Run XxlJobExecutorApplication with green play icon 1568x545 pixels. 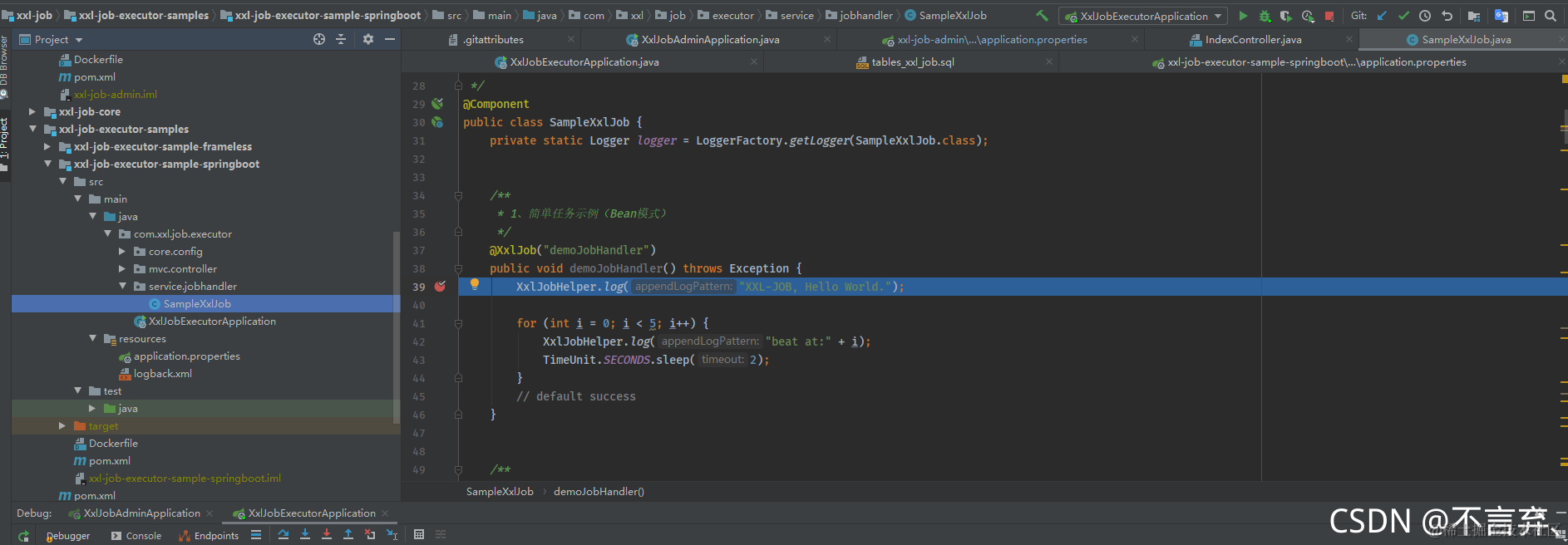[x=1243, y=16]
